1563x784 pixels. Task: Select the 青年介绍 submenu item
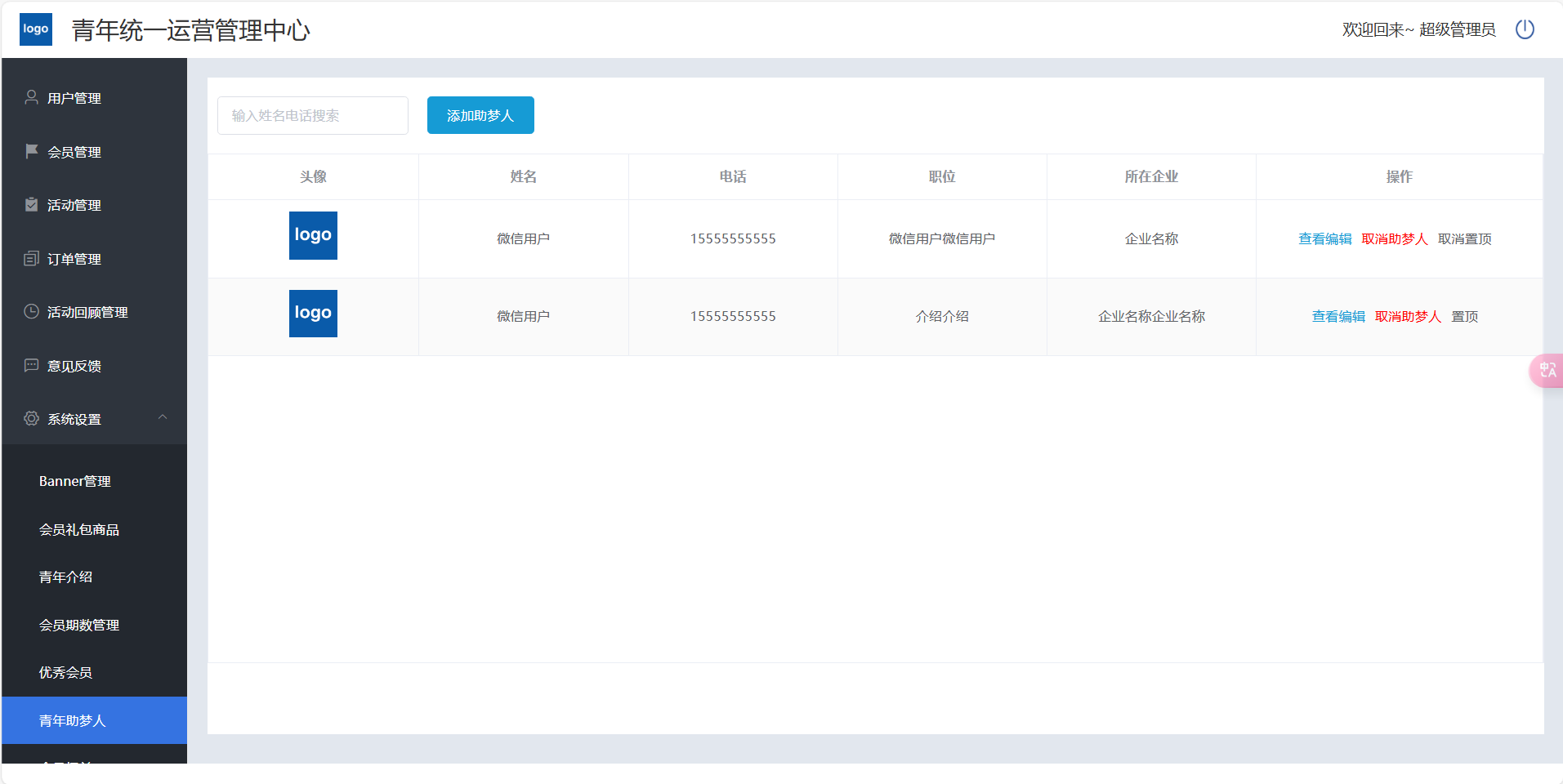(95, 577)
